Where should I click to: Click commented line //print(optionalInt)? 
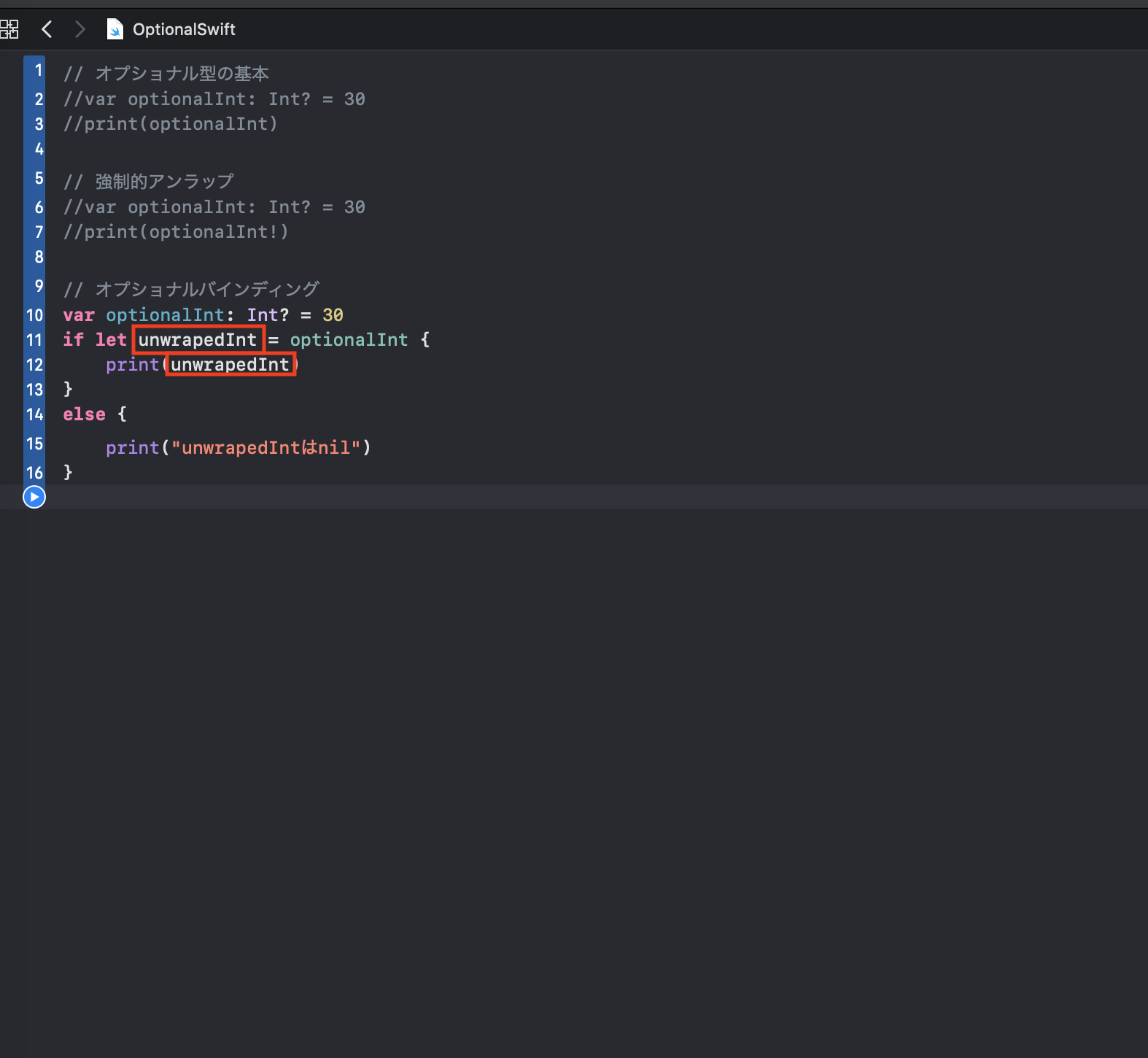[171, 124]
